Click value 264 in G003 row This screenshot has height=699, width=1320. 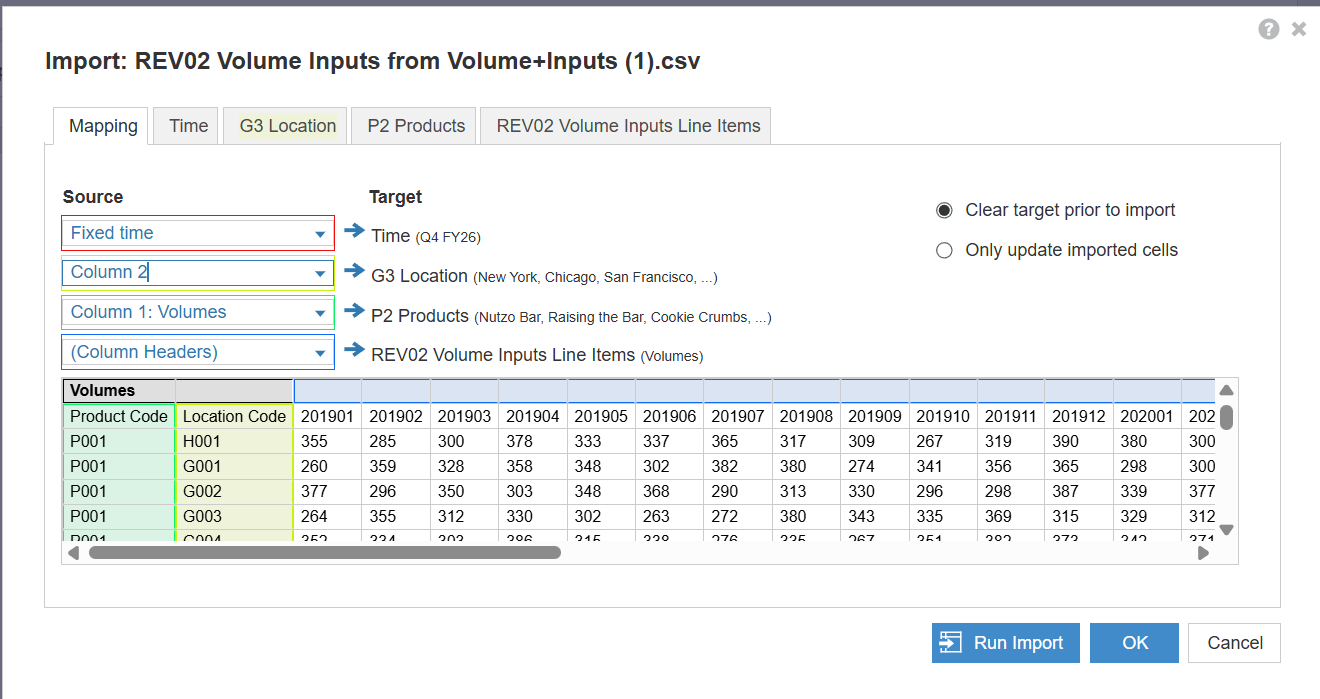[327, 516]
